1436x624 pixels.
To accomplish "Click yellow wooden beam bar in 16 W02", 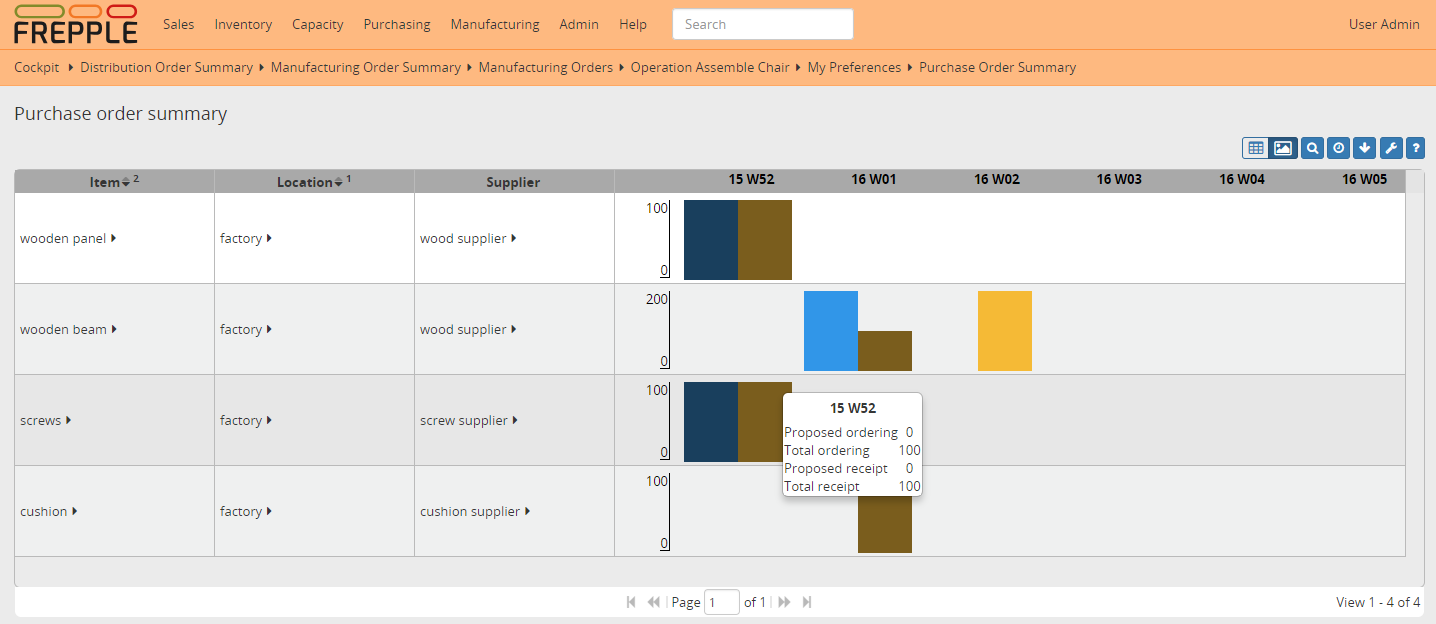I will coord(1004,331).
